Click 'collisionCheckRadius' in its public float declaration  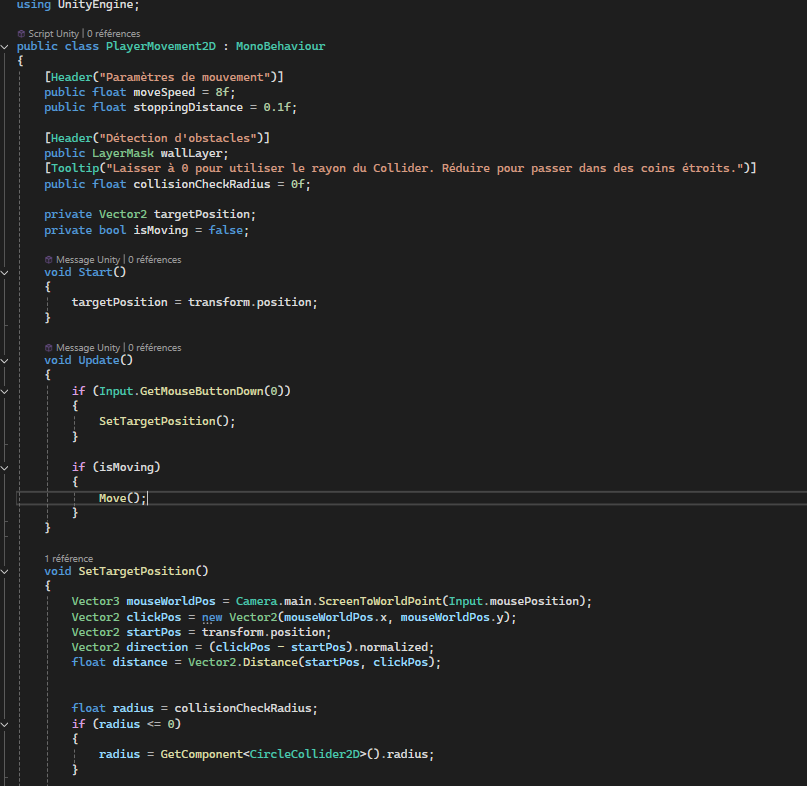(x=202, y=184)
